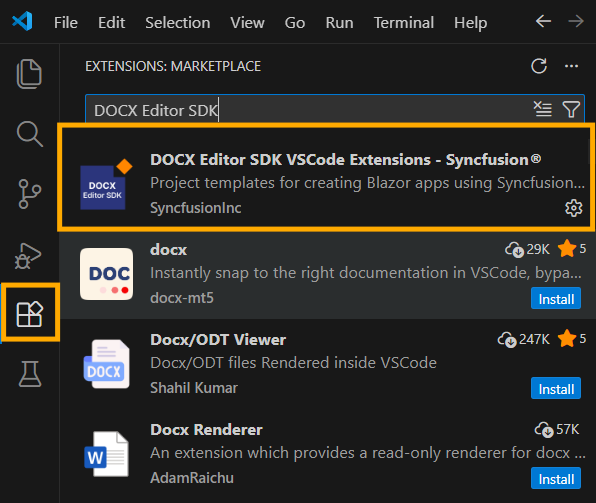Click the DOCX Editor SDK extension icon
Image resolution: width=596 pixels, height=503 pixels.
tap(106, 184)
